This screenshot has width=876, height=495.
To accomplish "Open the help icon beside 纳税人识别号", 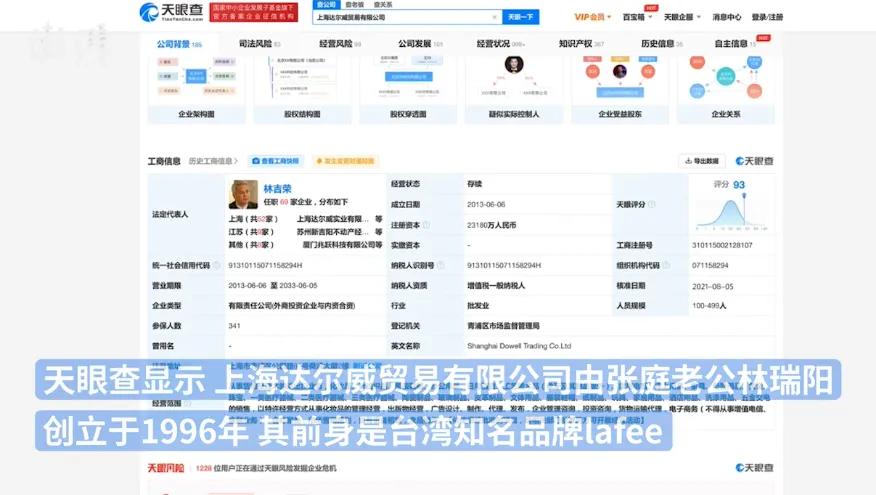I will (x=441, y=265).
